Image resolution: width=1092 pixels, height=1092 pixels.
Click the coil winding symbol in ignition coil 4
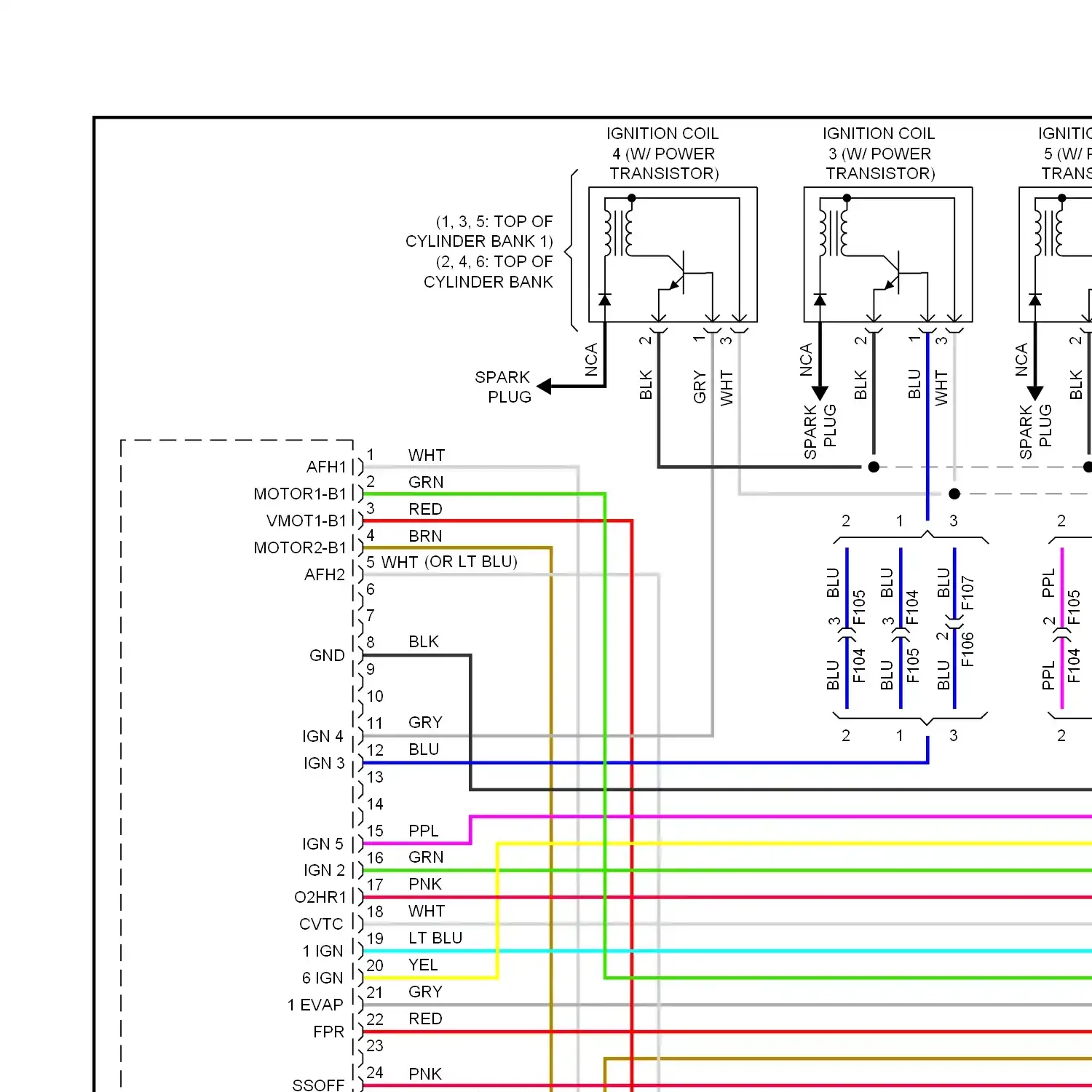tap(618, 234)
